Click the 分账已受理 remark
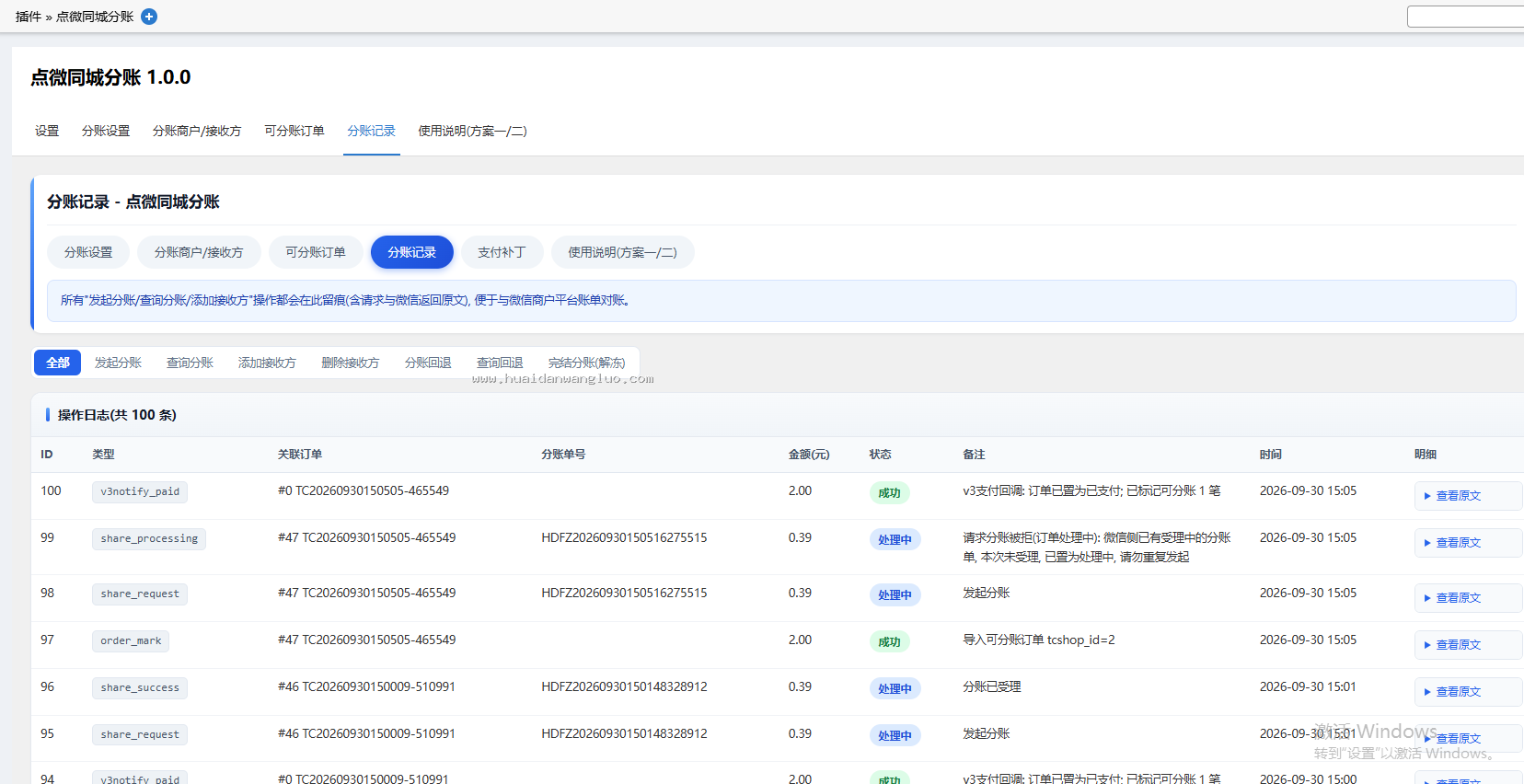 click(992, 687)
